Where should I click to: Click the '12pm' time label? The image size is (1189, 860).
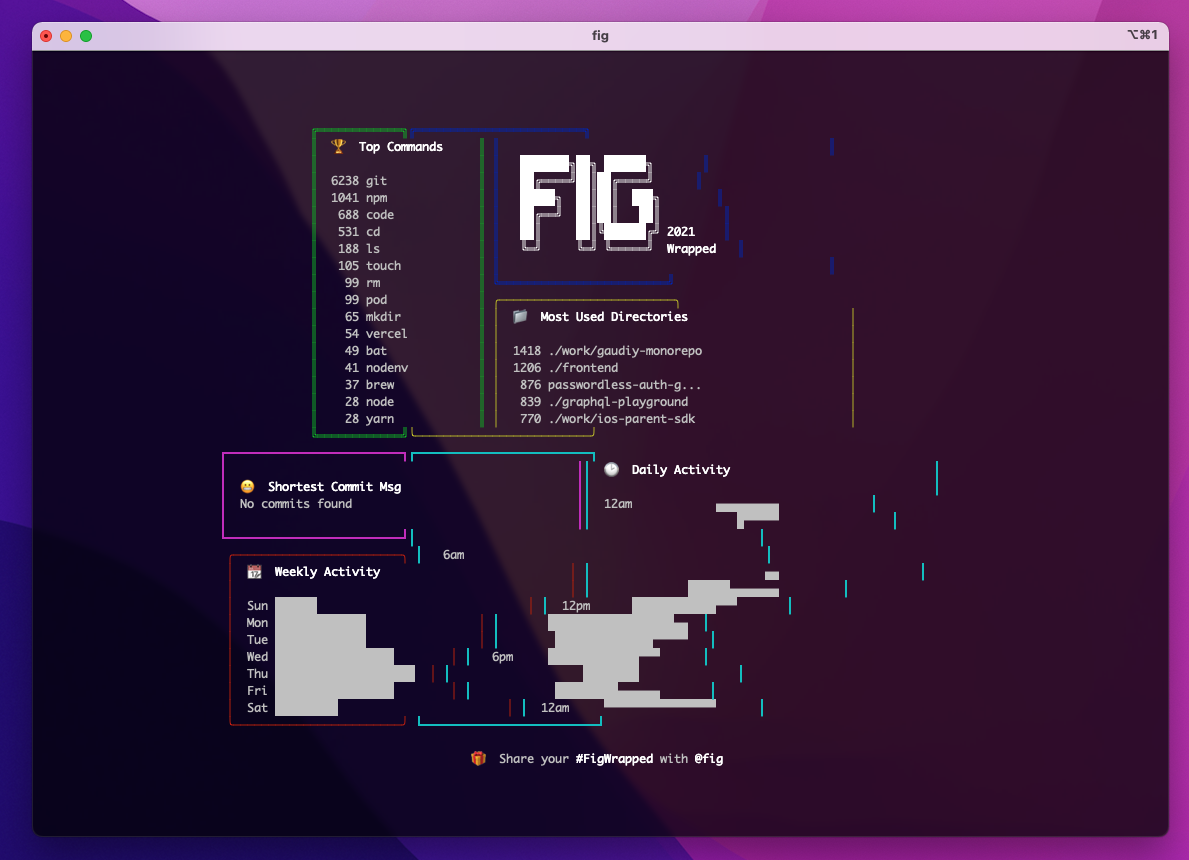pyautogui.click(x=576, y=606)
